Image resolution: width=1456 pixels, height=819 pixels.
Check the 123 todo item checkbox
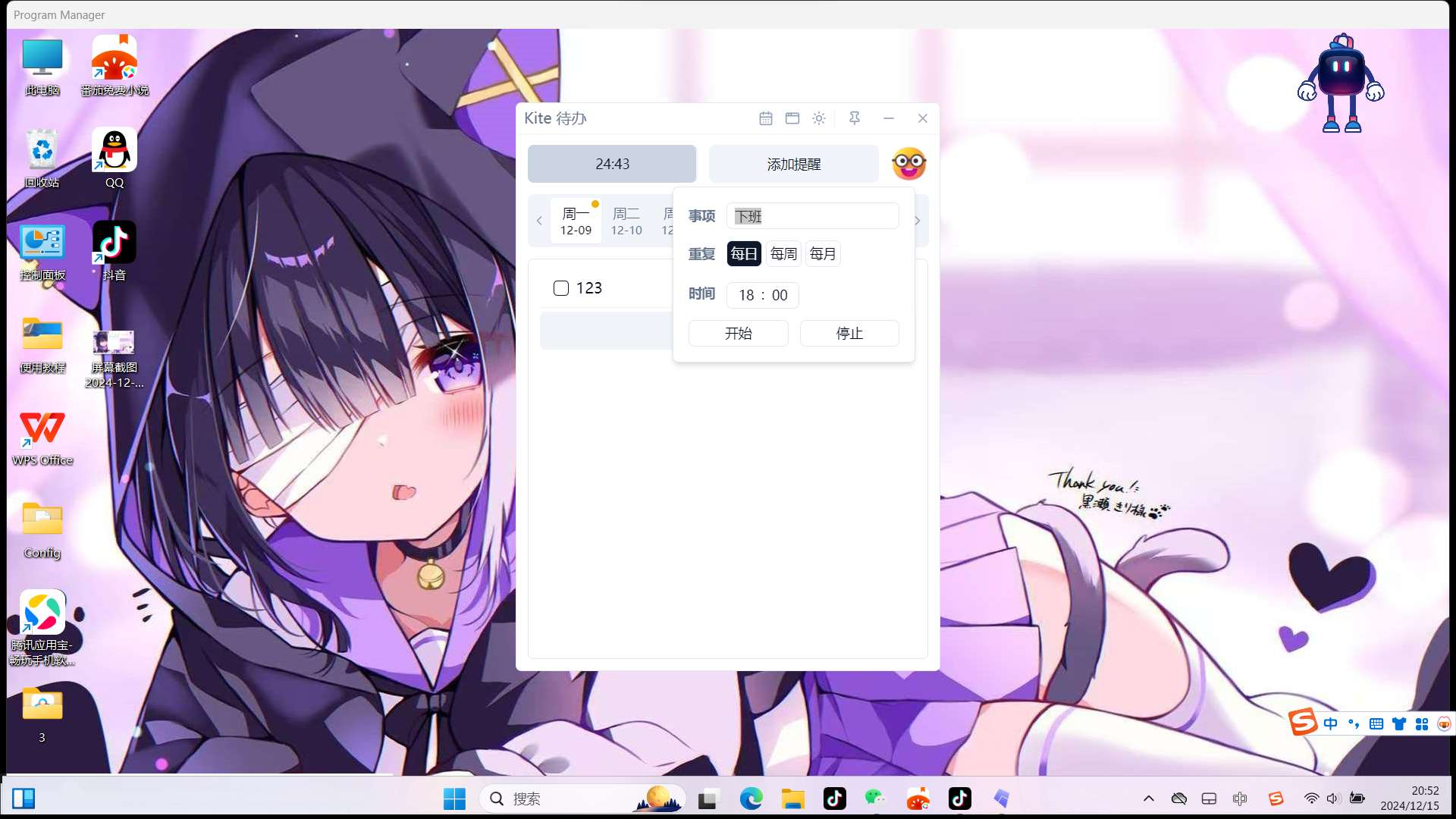pos(561,288)
